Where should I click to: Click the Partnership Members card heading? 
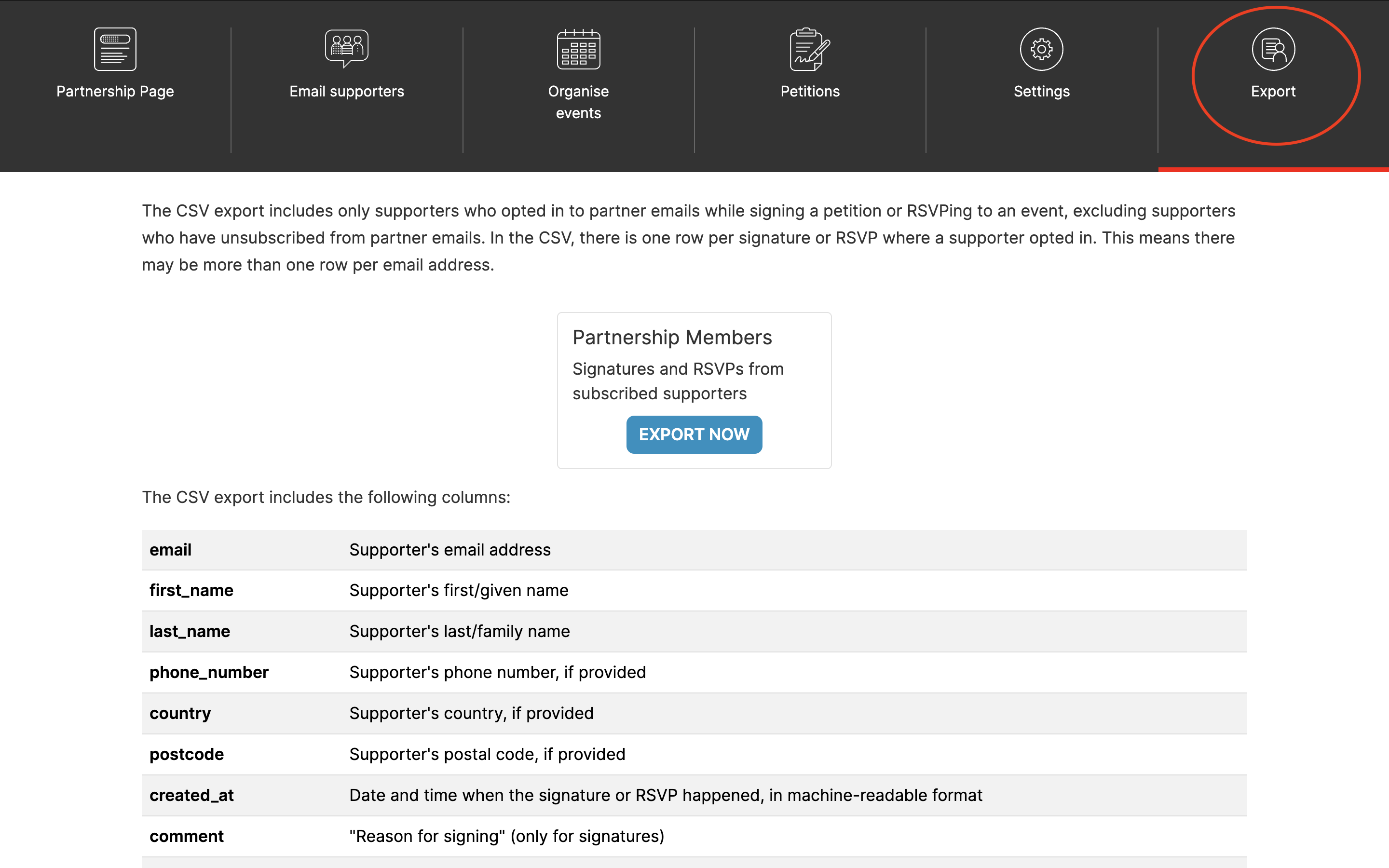coord(672,338)
